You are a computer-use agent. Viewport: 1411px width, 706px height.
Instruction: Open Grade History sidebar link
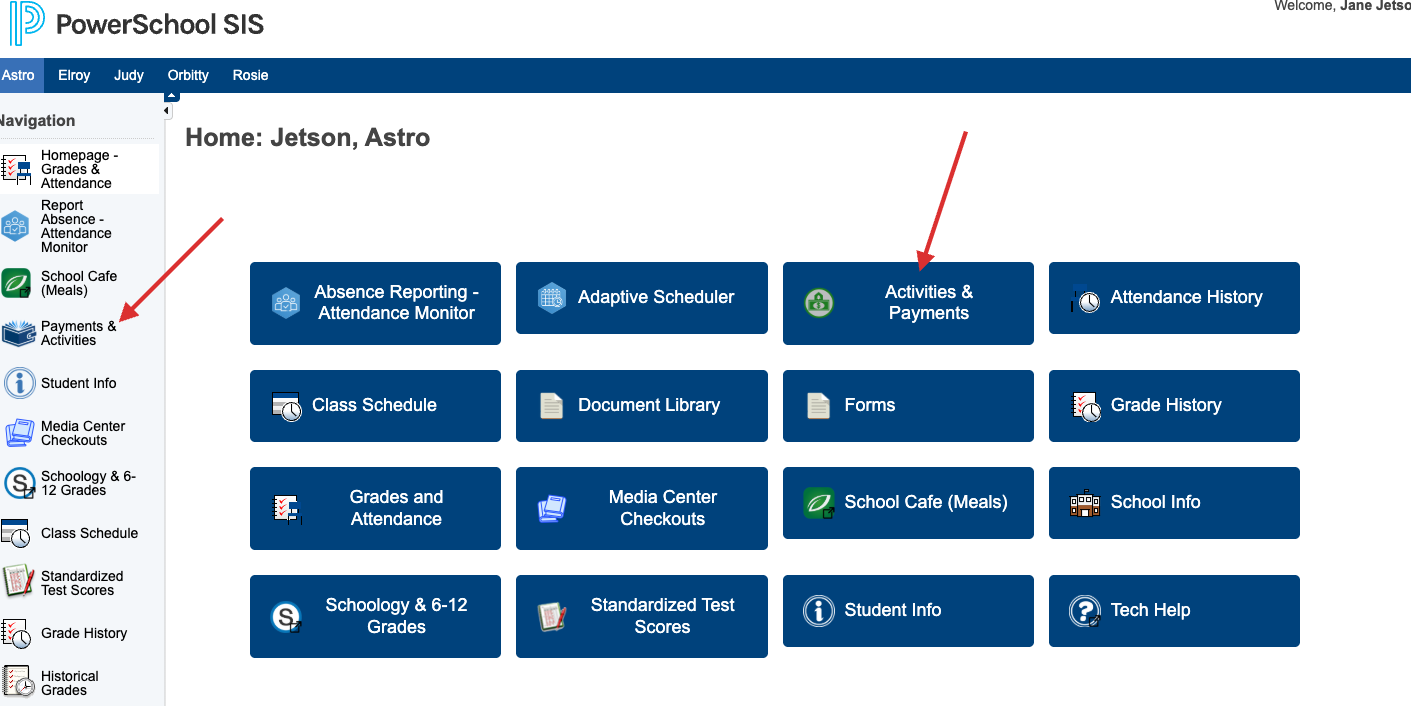[x=84, y=633]
